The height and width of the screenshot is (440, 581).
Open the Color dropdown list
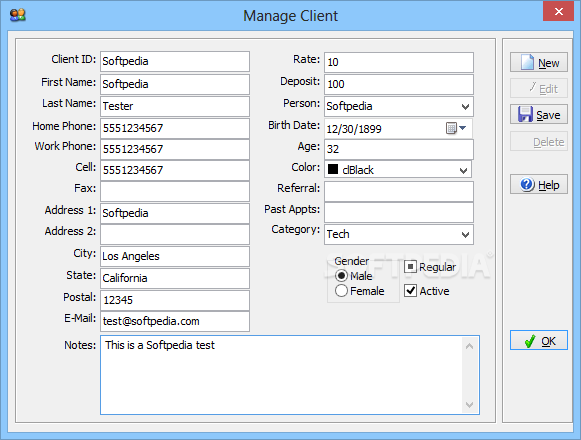click(463, 170)
